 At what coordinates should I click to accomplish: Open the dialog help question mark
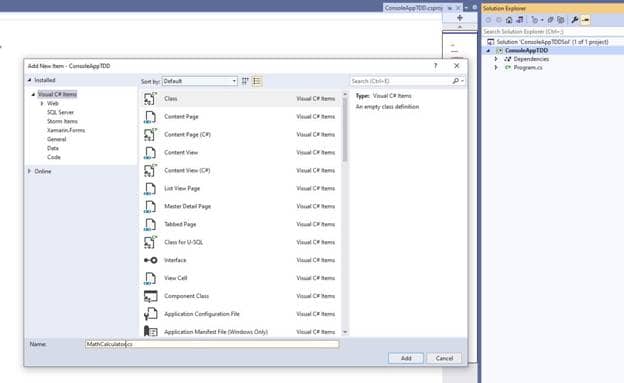[435, 66]
